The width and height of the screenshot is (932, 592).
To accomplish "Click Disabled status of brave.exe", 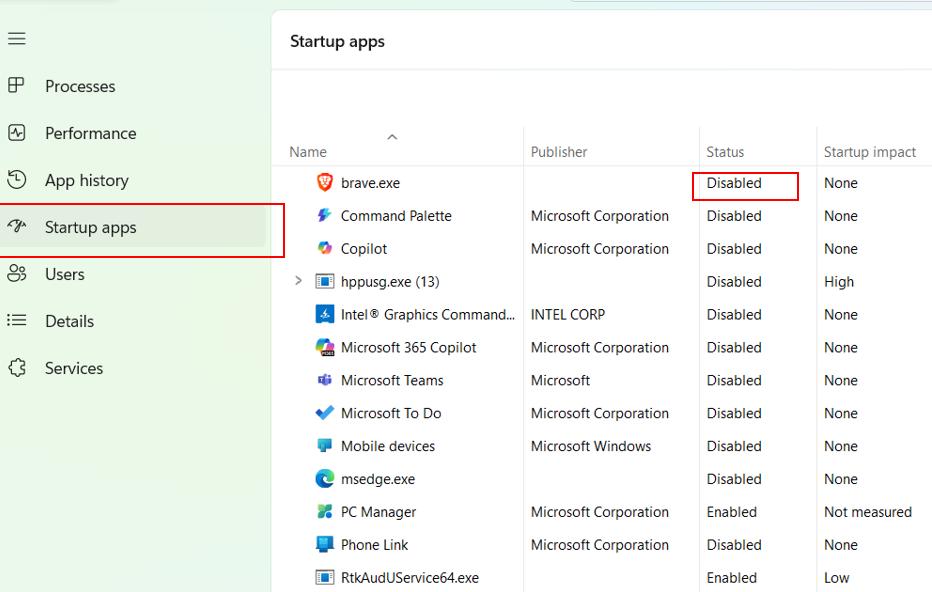I will click(733, 183).
